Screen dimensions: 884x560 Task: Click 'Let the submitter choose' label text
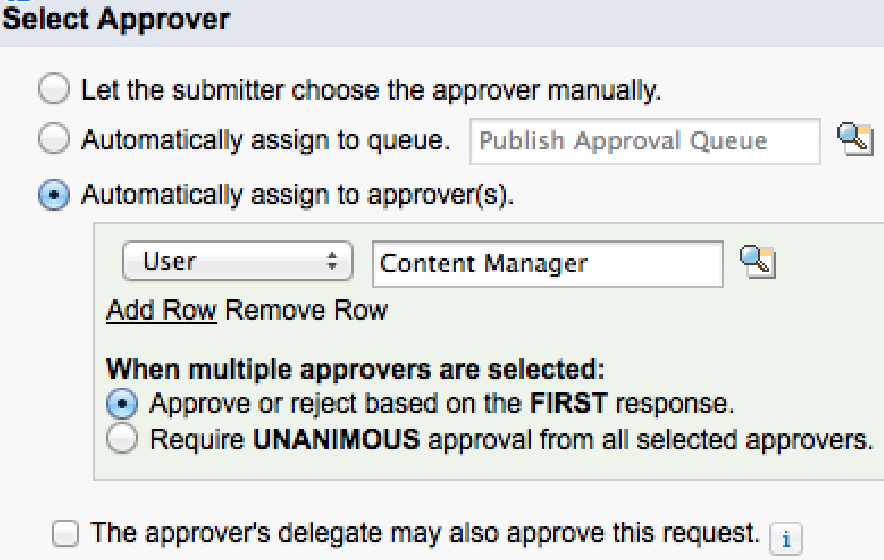[x=371, y=91]
